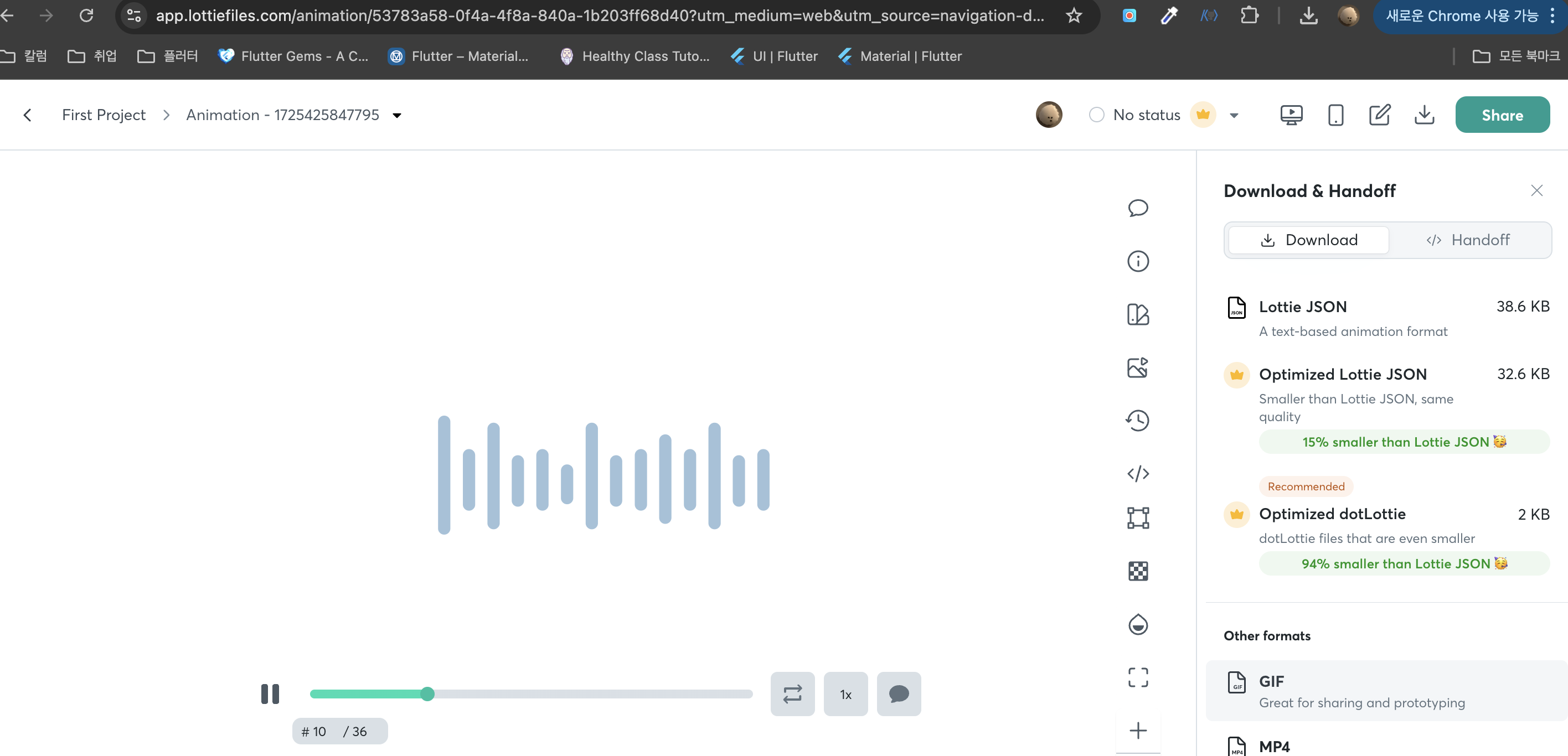Toggle the transparent checkerboard background icon
This screenshot has width=1568, height=756.
point(1138,571)
